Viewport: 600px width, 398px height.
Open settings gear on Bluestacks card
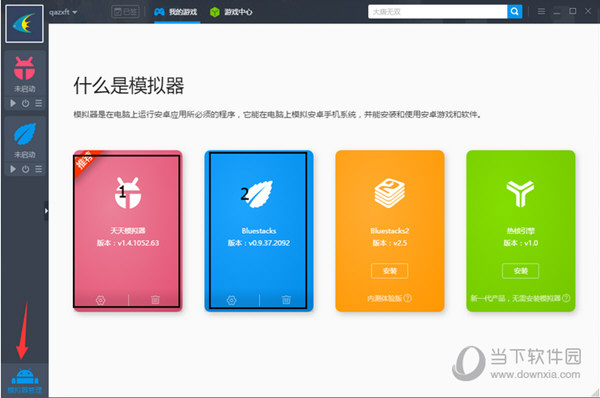tap(232, 300)
